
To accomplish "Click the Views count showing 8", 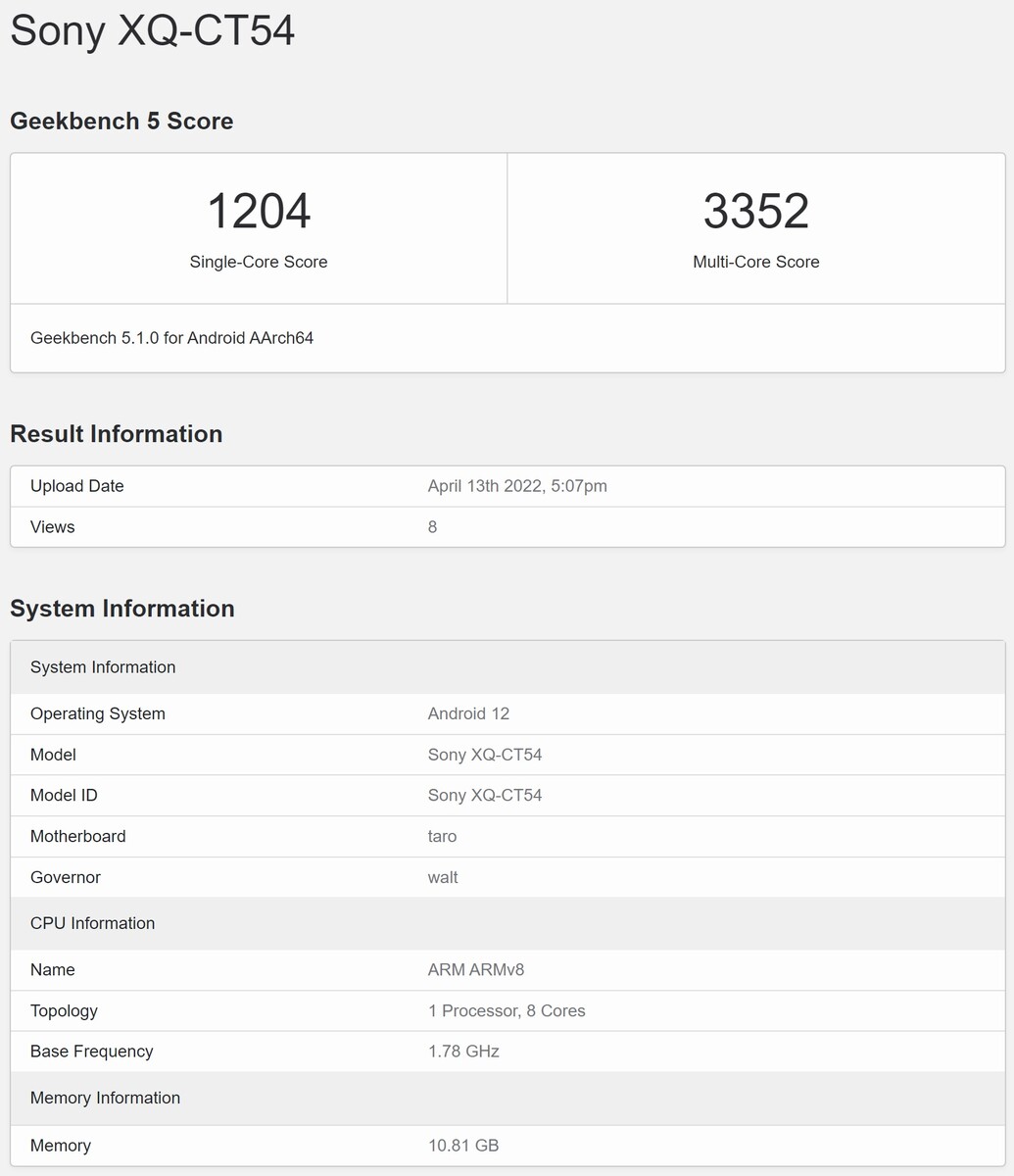I will pos(430,526).
